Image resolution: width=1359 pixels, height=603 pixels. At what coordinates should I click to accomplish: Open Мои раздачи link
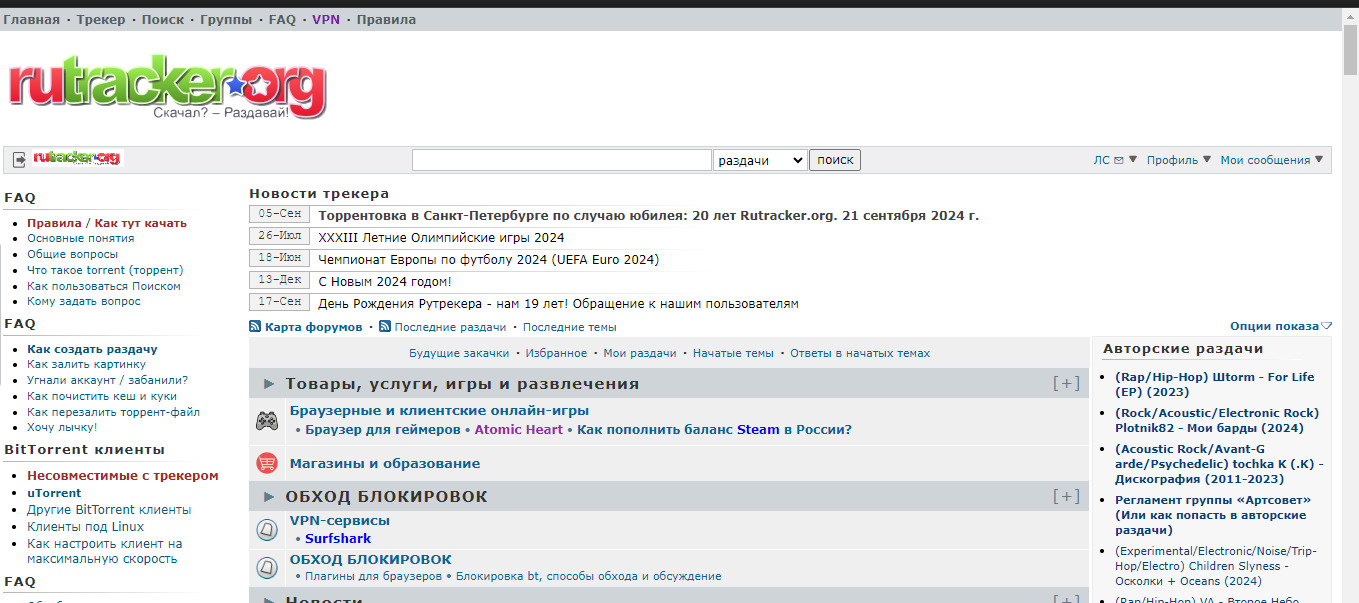(640, 353)
